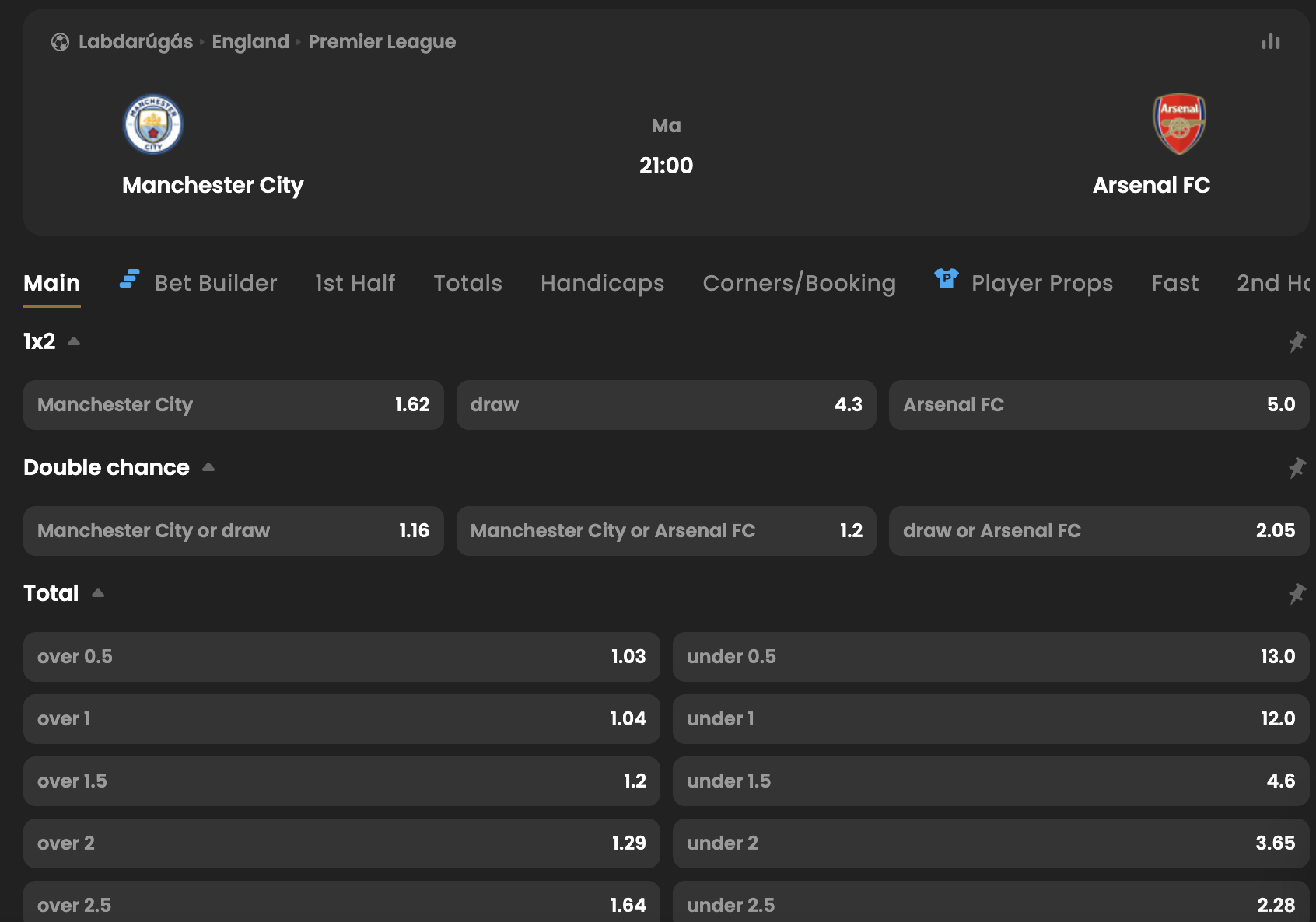Click the Arsenal FC team name
This screenshot has height=922, width=1316.
click(1151, 186)
